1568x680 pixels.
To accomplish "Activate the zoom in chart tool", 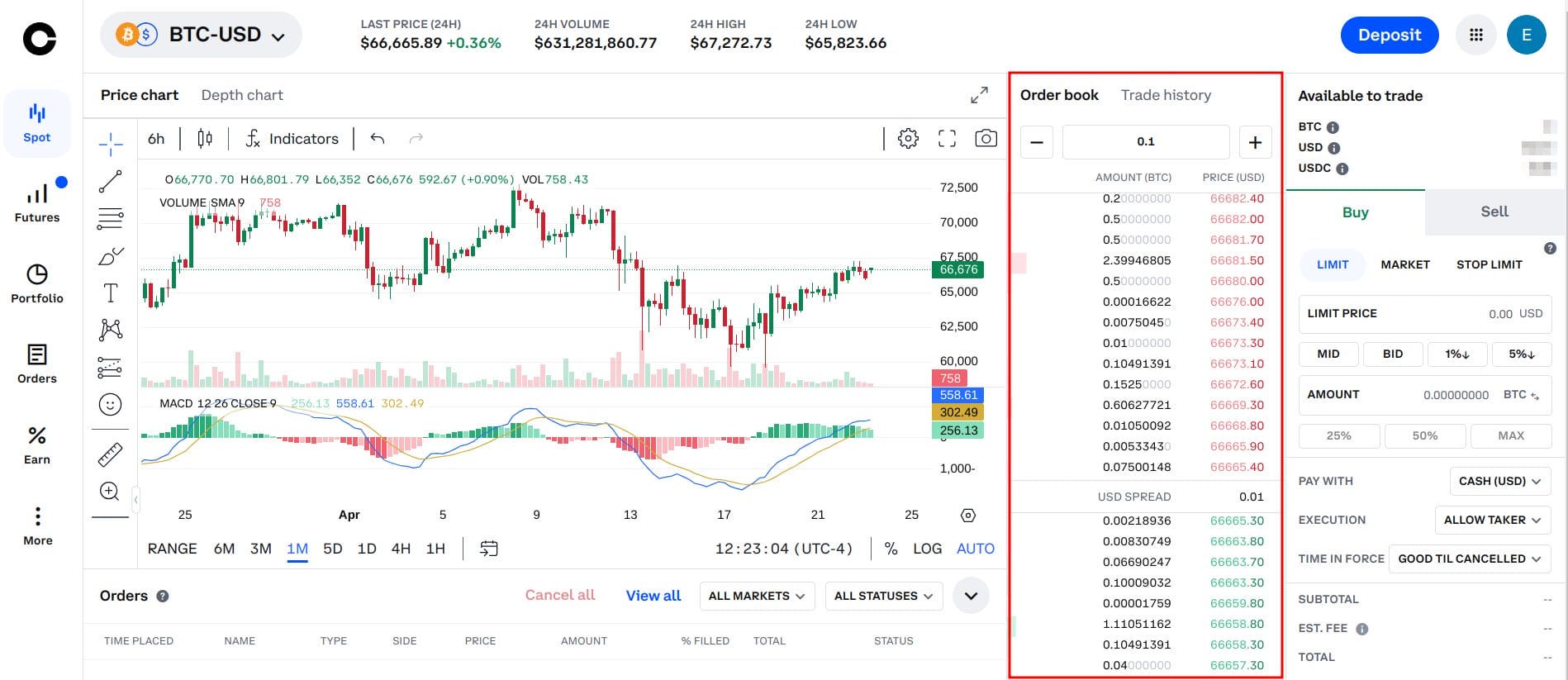I will tap(110, 492).
